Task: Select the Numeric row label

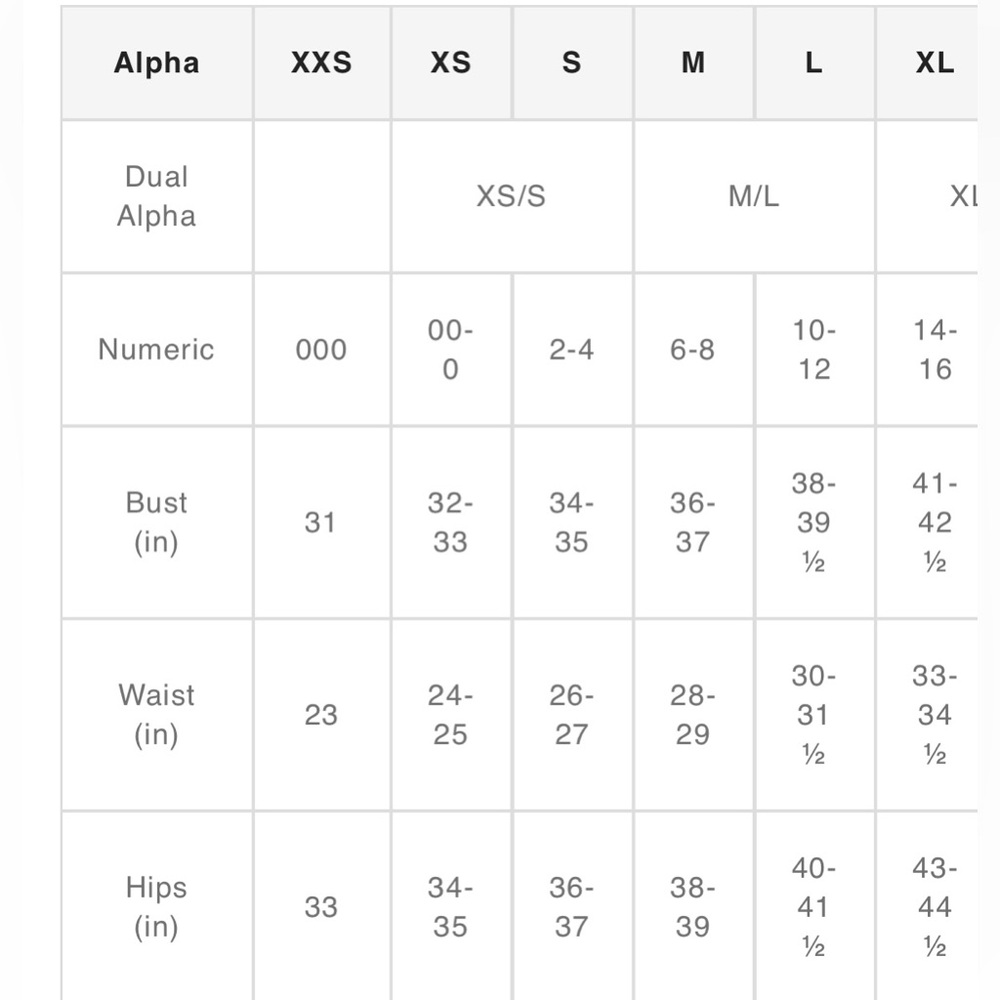Action: (157, 349)
